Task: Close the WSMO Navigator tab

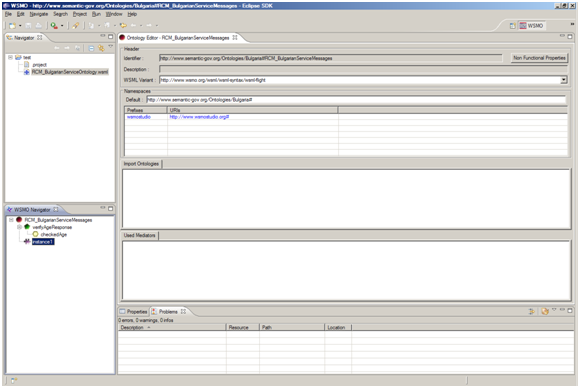Action: pos(56,209)
